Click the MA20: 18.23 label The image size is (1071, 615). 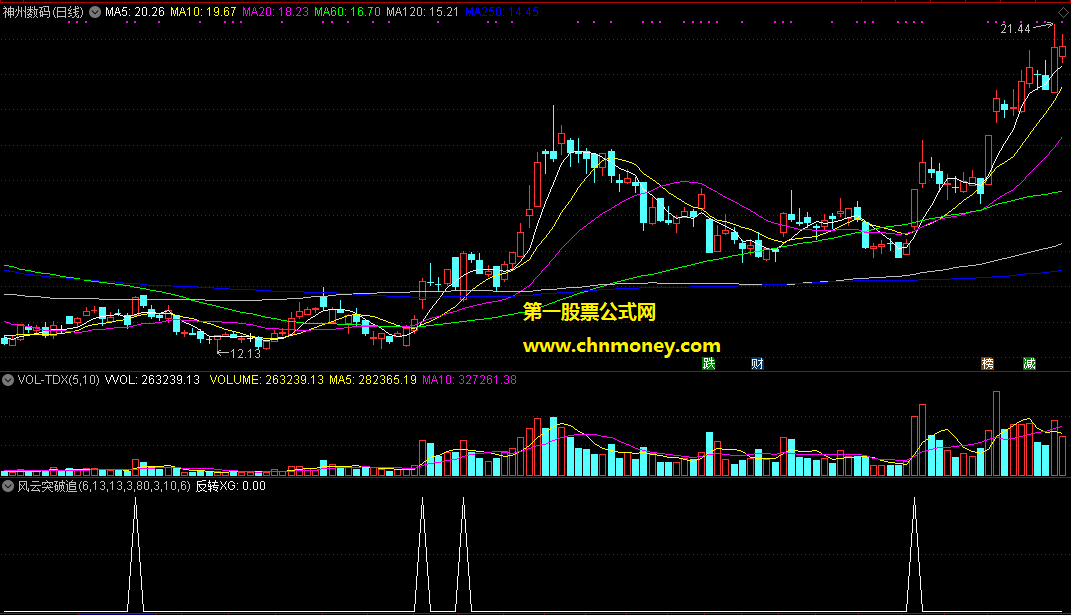point(275,12)
